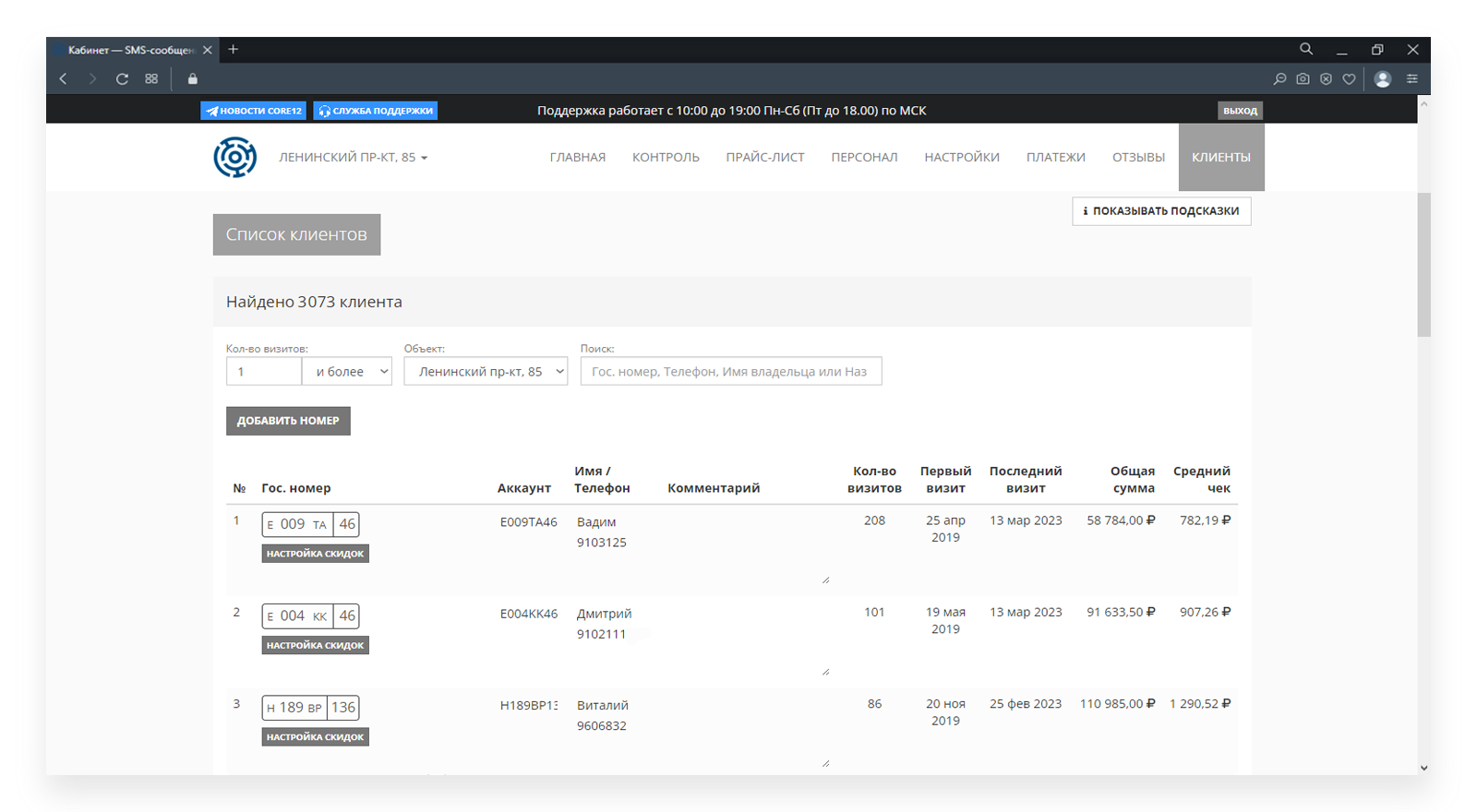Screen dimensions: 1477x812
Task: Open the 'Ленинский пр-кт, 85' object dropdown
Action: (x=486, y=372)
